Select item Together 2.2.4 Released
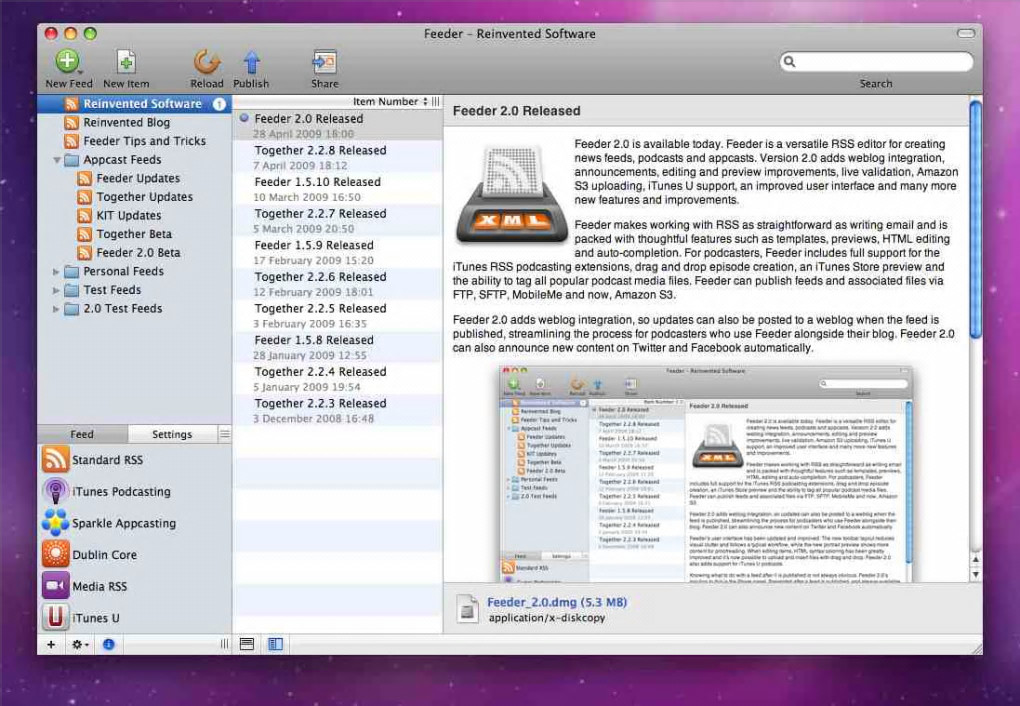Viewport: 1020px width, 706px height. coord(337,379)
